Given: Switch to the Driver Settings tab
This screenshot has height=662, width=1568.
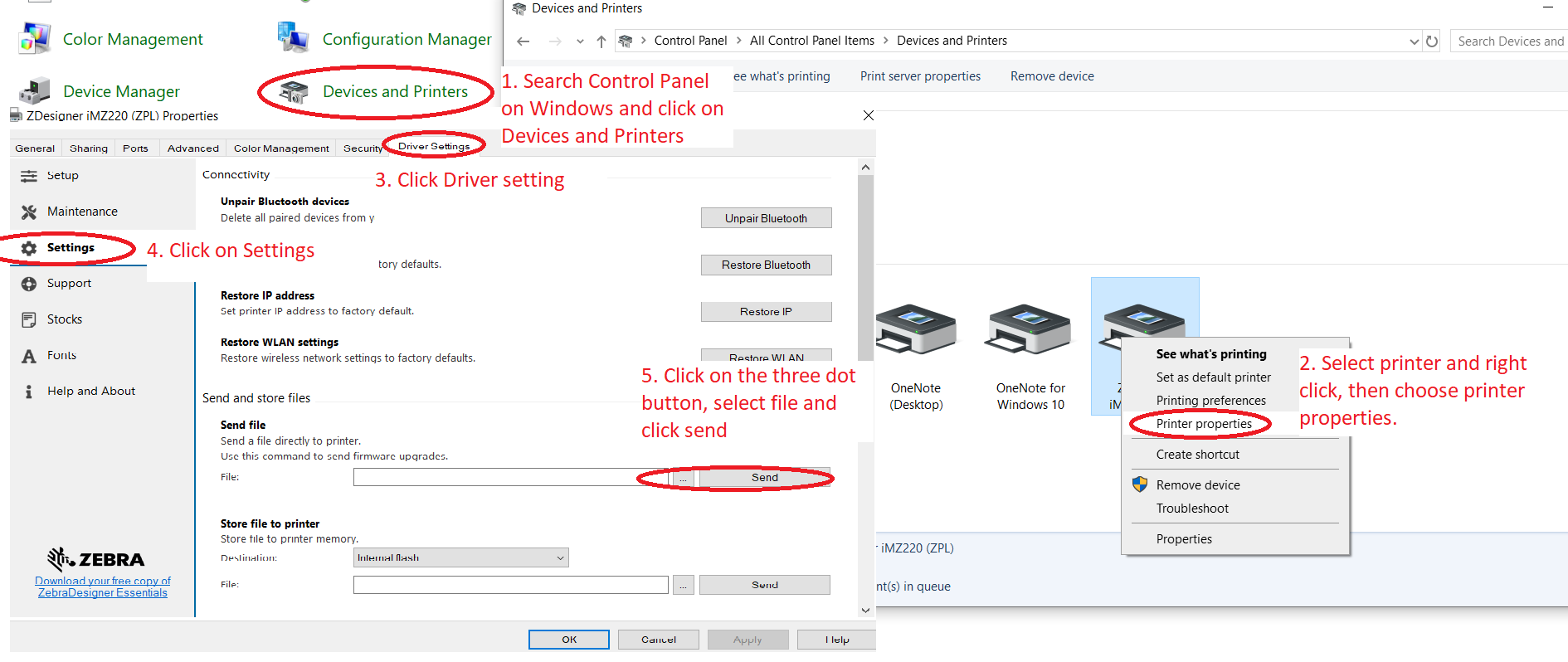Looking at the screenshot, I should tap(434, 147).
